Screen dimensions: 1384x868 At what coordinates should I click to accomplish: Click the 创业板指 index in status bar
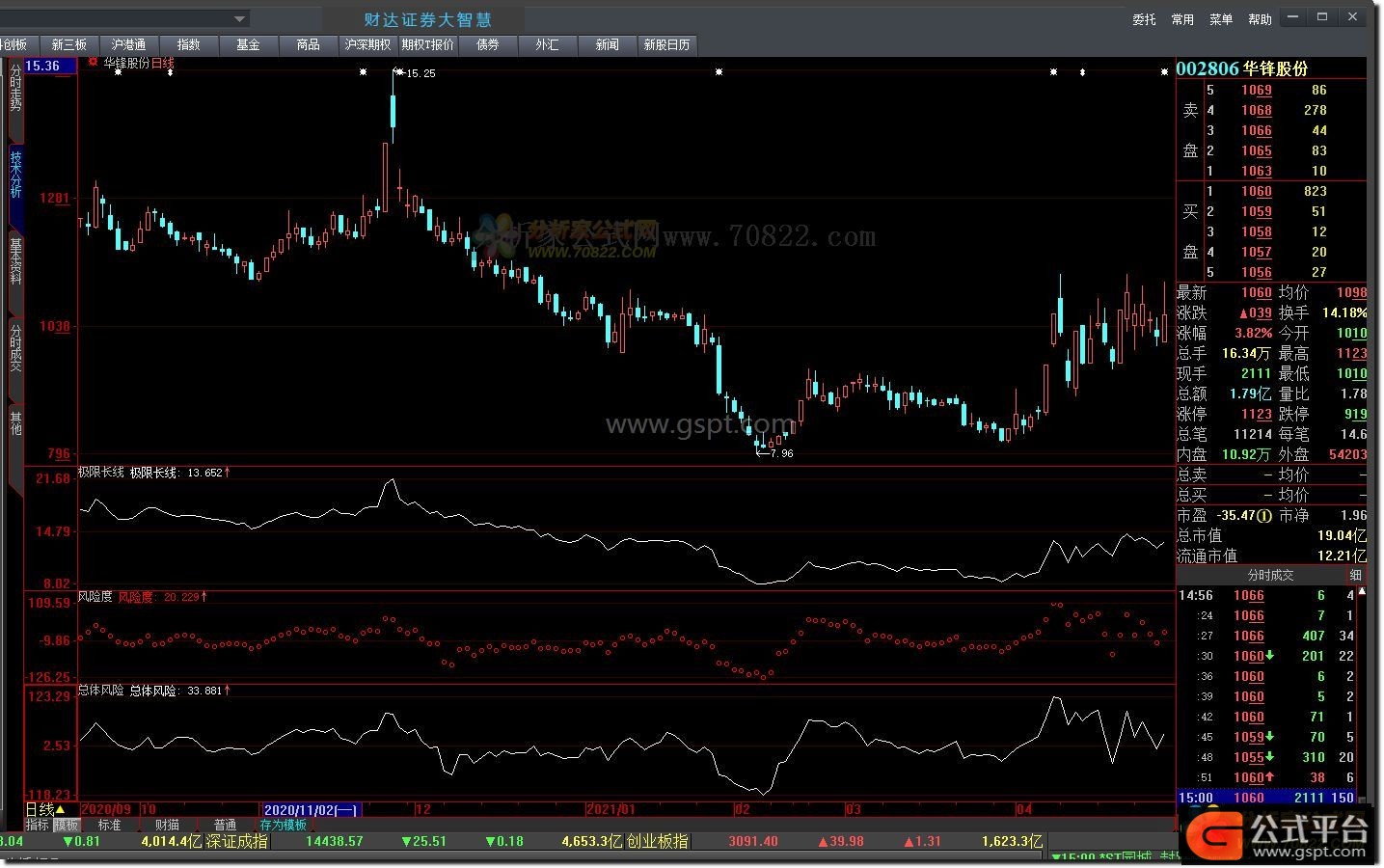tap(658, 841)
